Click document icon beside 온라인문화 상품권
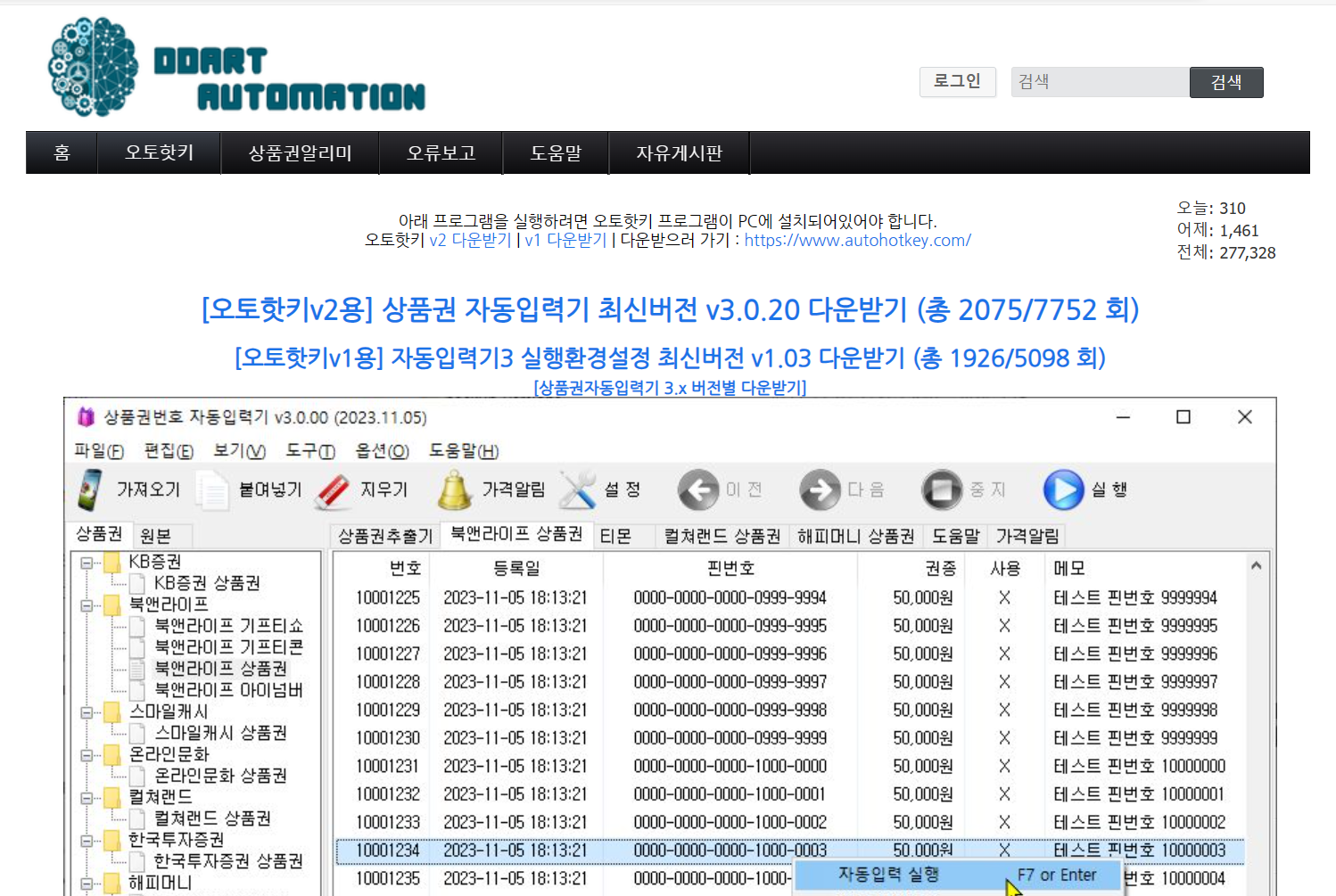 [x=137, y=776]
